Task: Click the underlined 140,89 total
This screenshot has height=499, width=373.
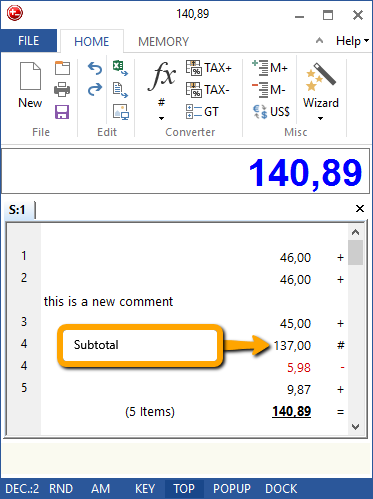Action: point(292,412)
